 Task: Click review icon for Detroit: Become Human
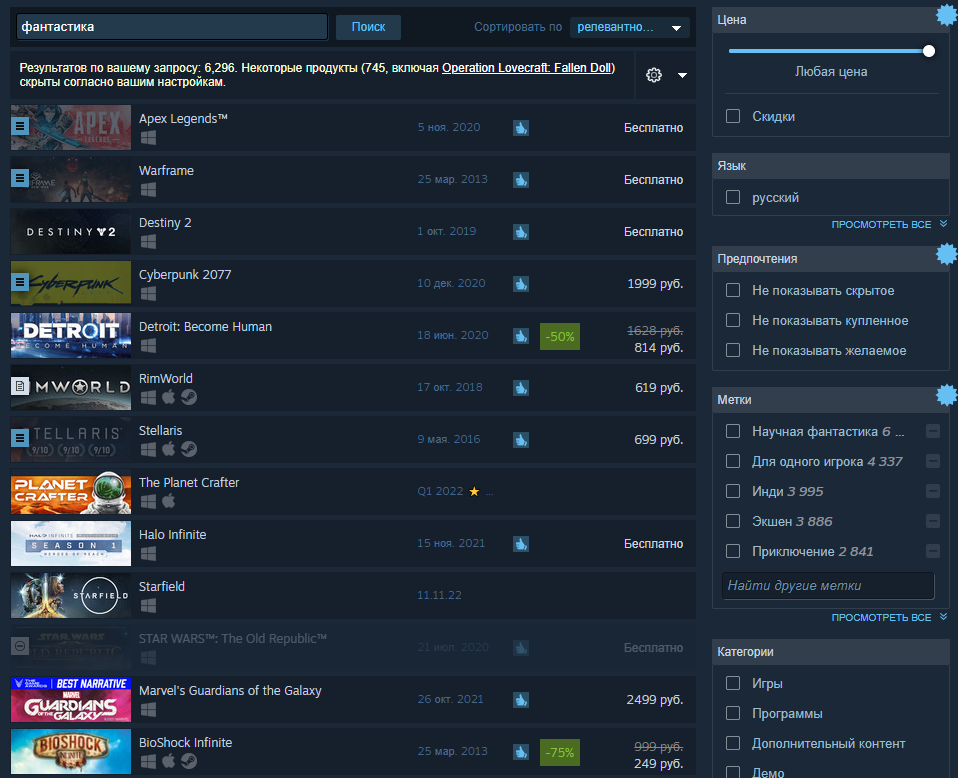(x=521, y=336)
